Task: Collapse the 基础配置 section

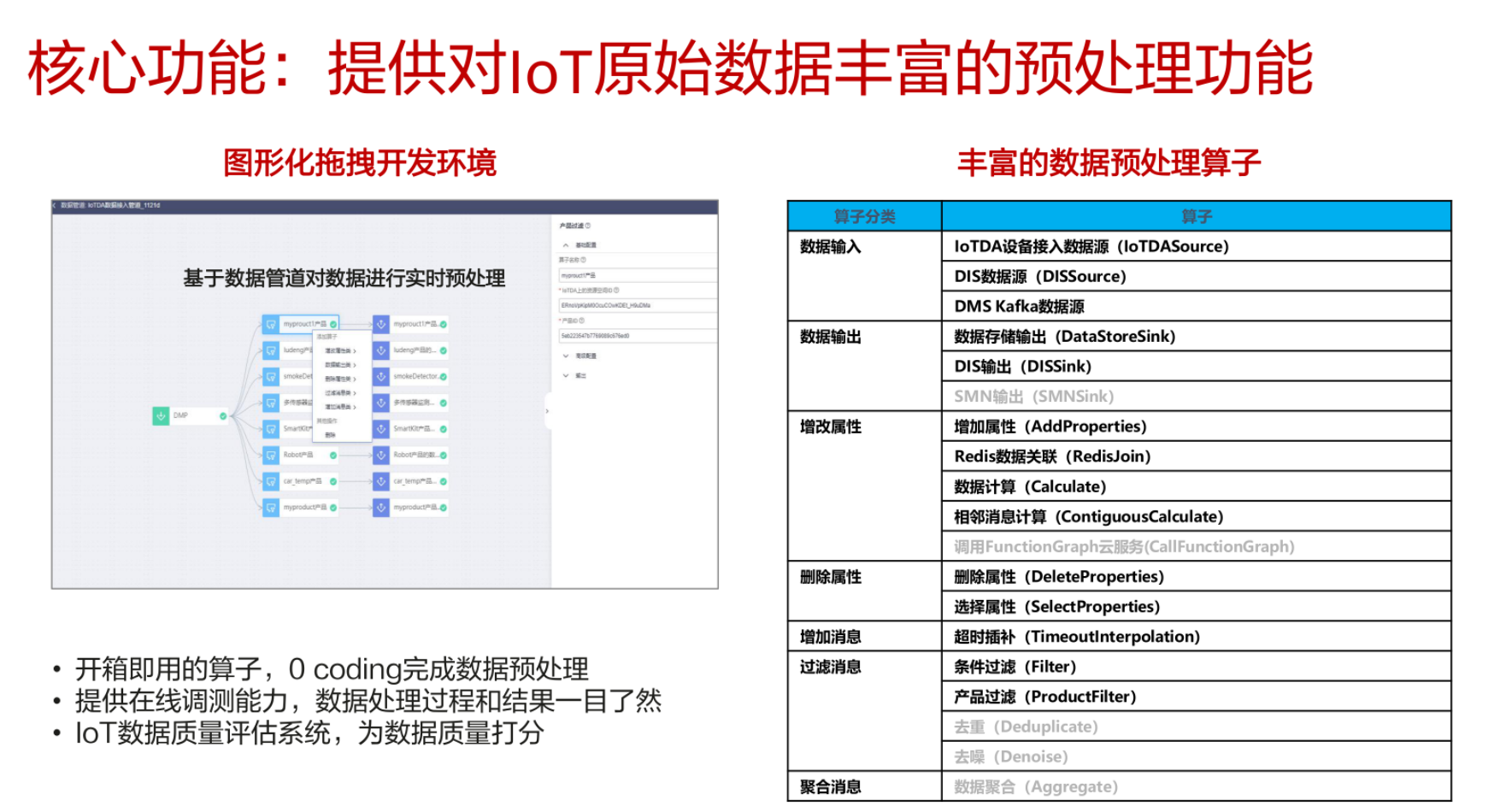Action: tap(564, 244)
